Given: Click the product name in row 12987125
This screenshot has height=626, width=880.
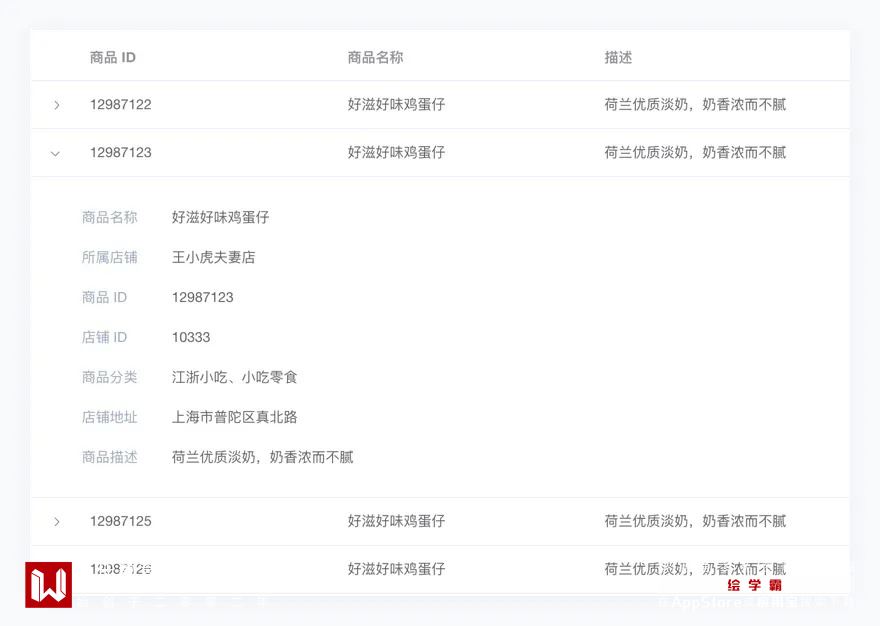Looking at the screenshot, I should (396, 522).
